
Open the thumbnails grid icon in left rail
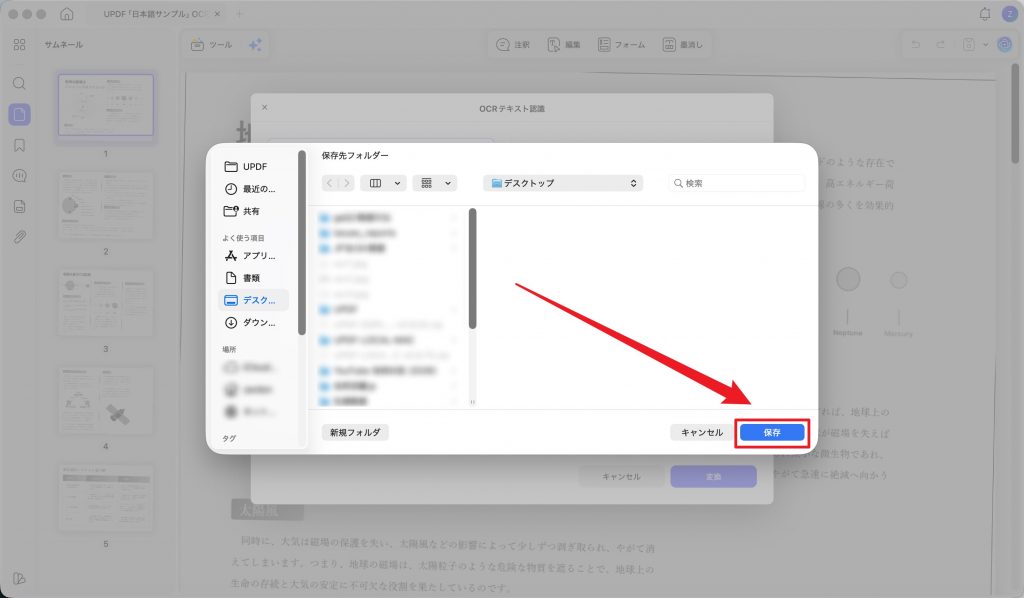20,44
